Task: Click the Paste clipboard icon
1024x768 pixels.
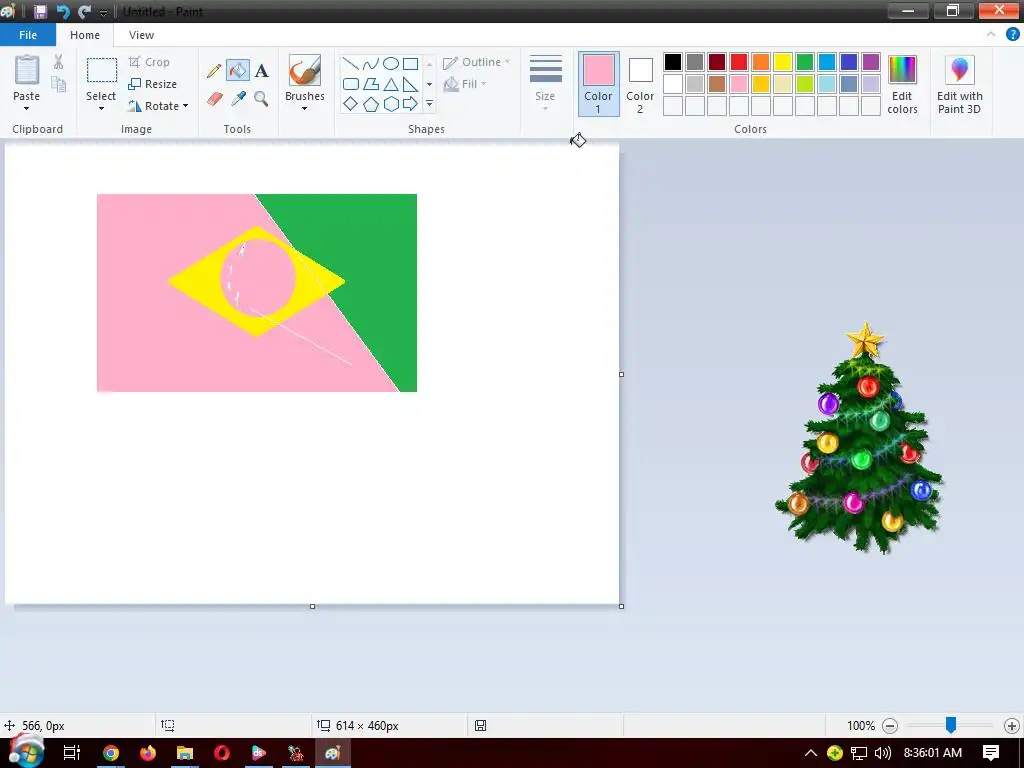Action: click(27, 71)
